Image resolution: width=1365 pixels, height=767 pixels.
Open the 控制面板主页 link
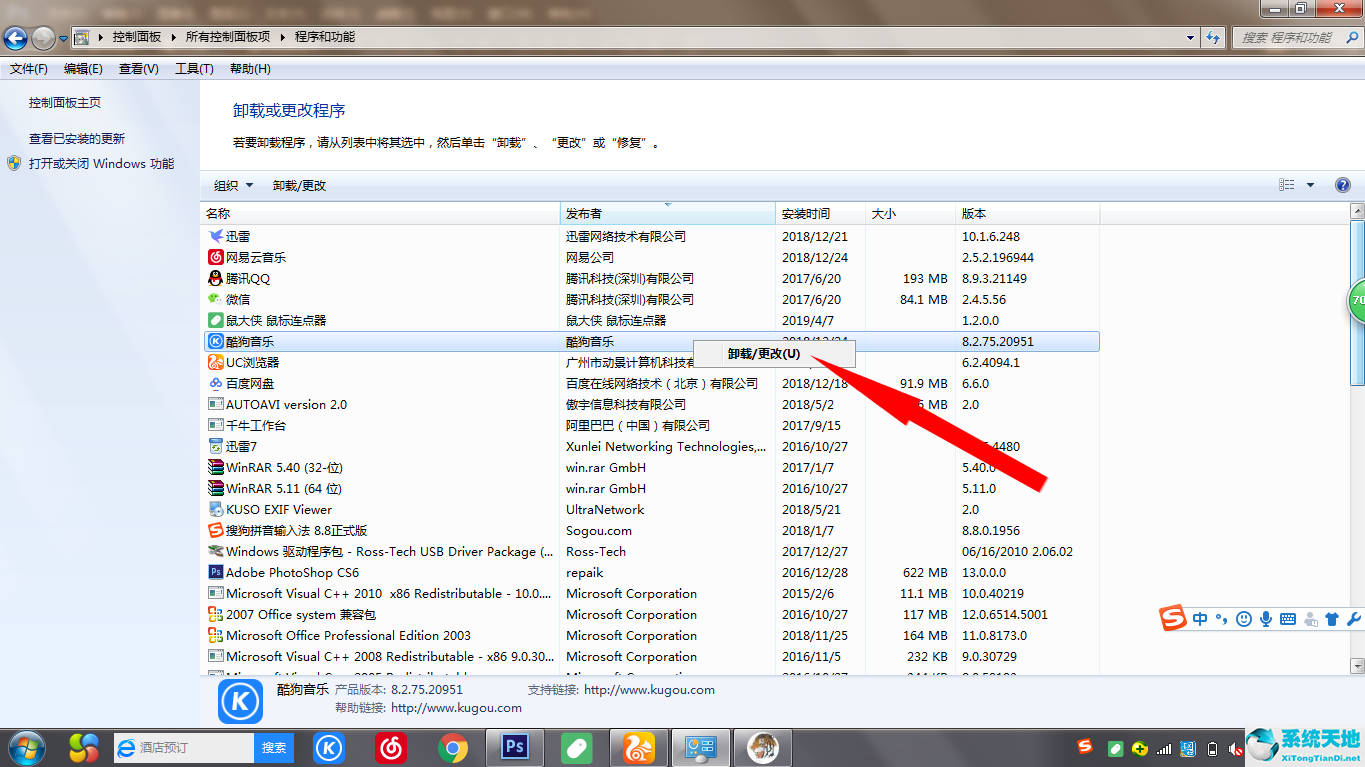(65, 102)
